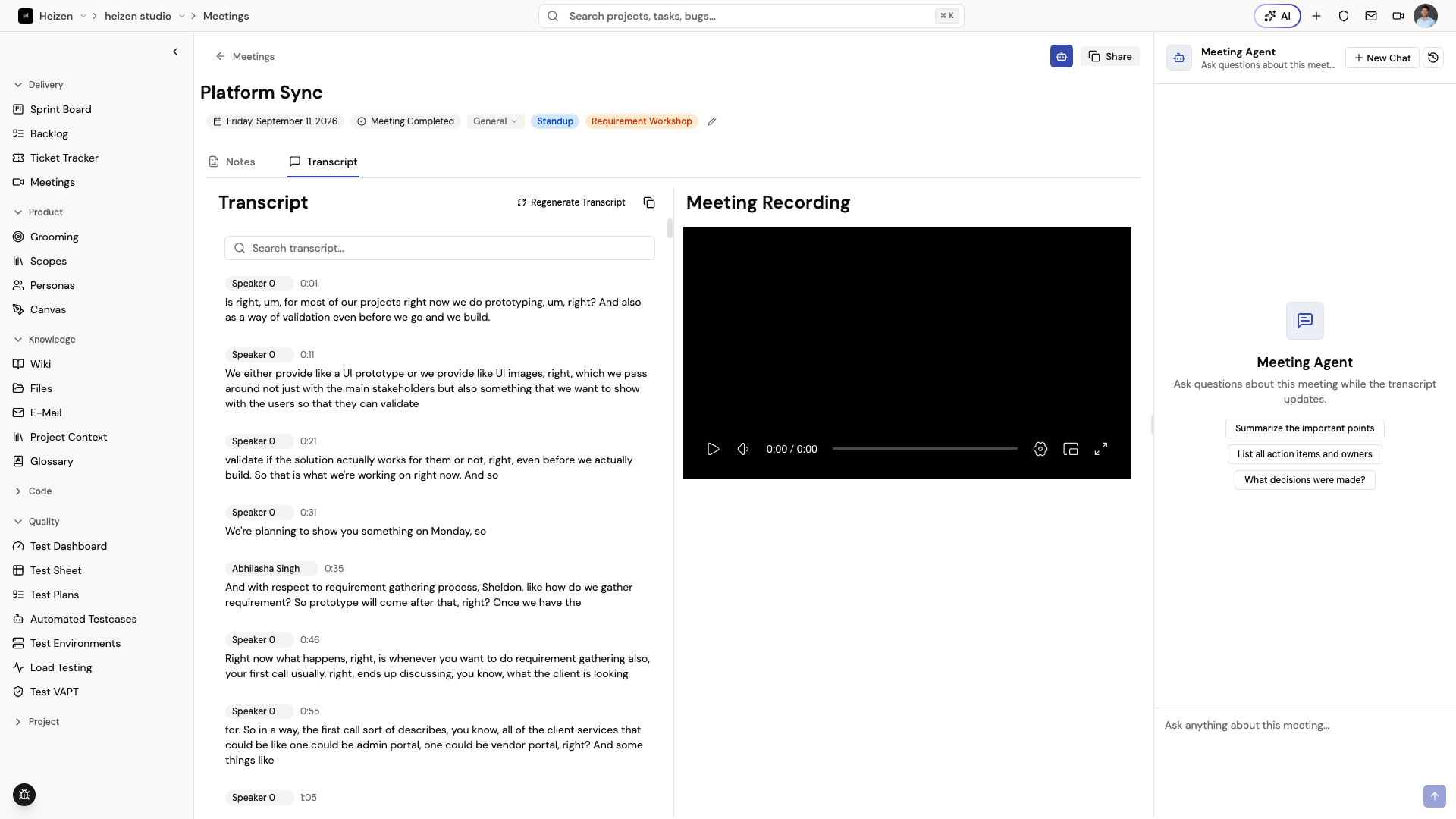Collapse the Delivery section
Viewport: 1456px width, 819px height.
(38, 85)
